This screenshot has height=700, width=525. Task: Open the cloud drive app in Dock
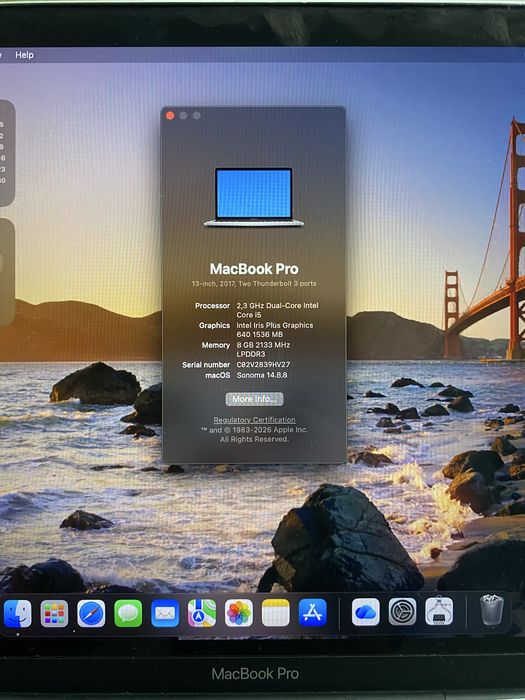click(366, 612)
